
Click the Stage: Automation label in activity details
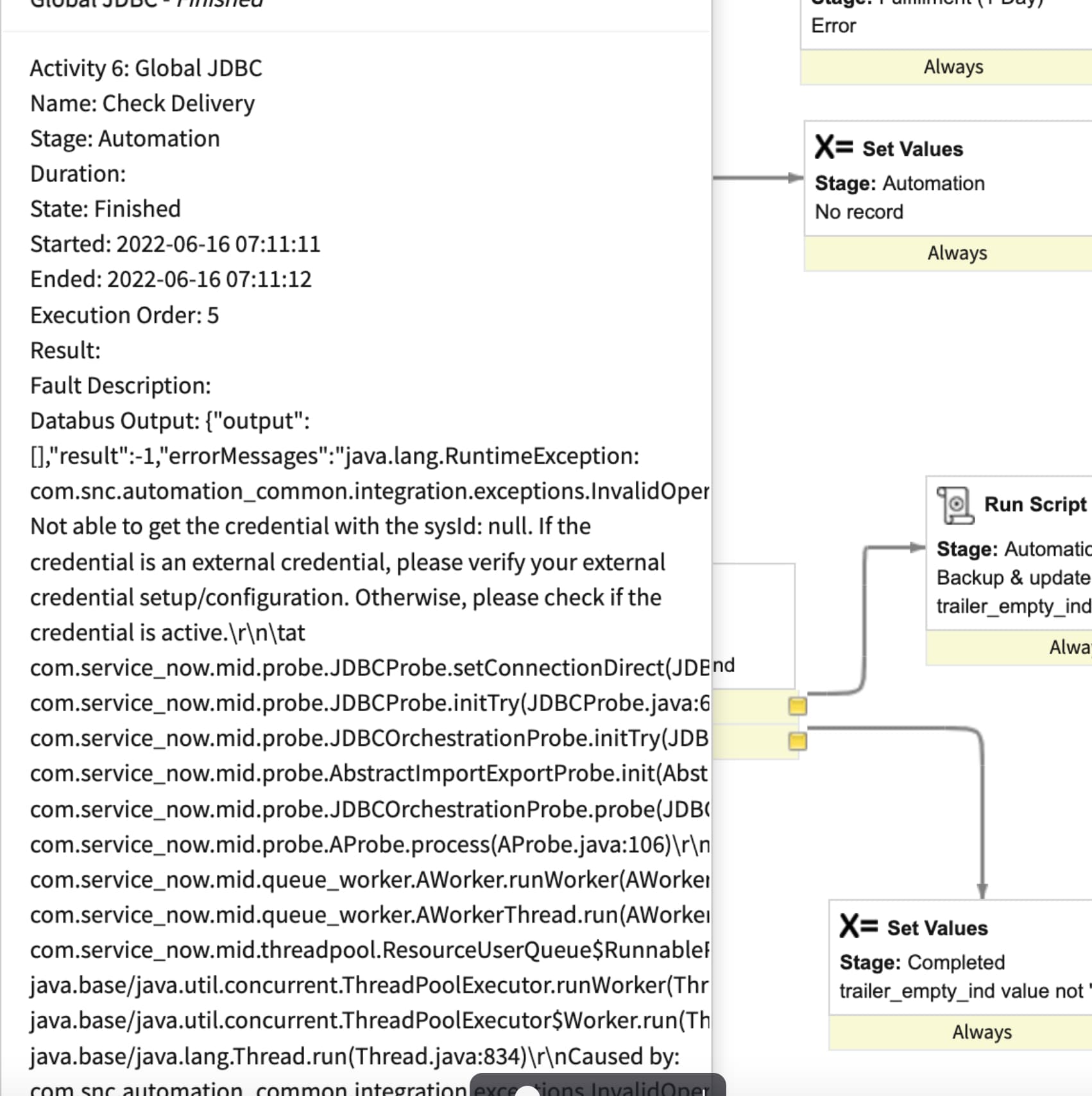coord(125,138)
